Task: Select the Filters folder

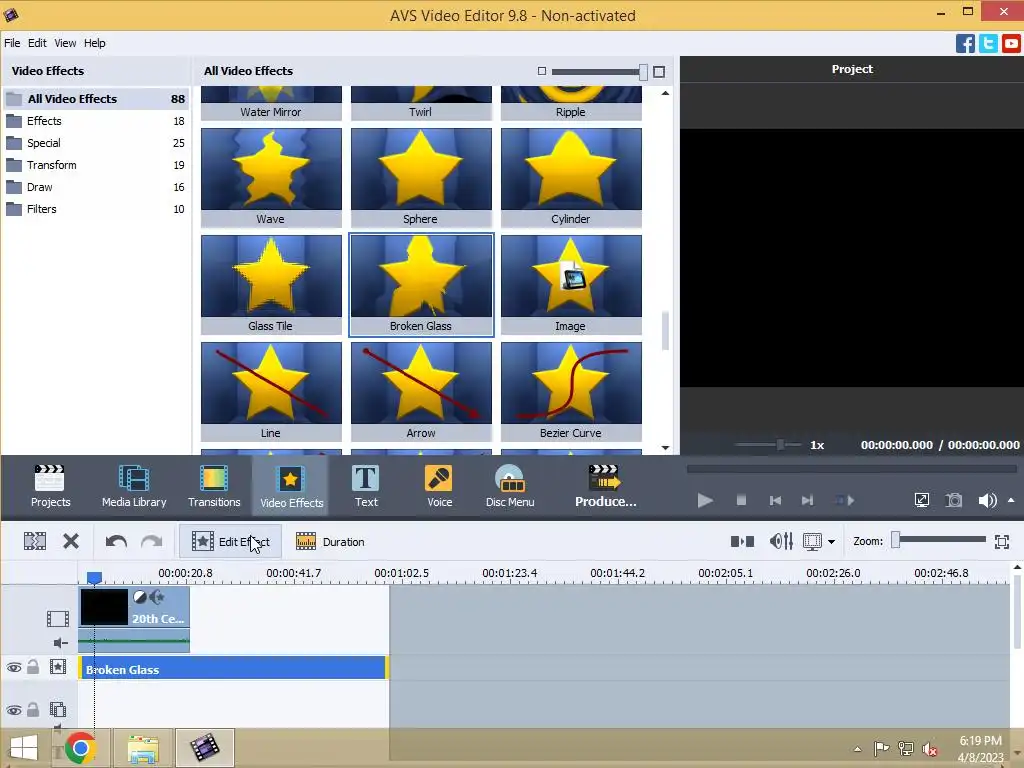Action: [96, 209]
